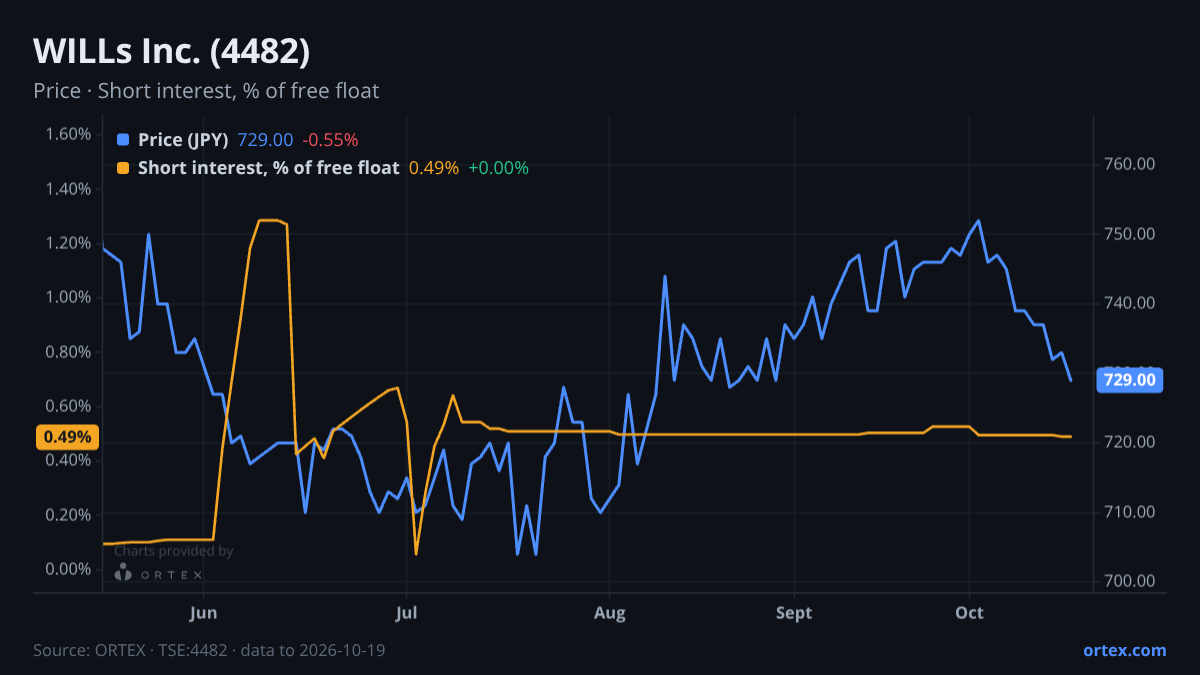Click the blue Price legend swatch
Image resolution: width=1200 pixels, height=675 pixels.
(123, 140)
